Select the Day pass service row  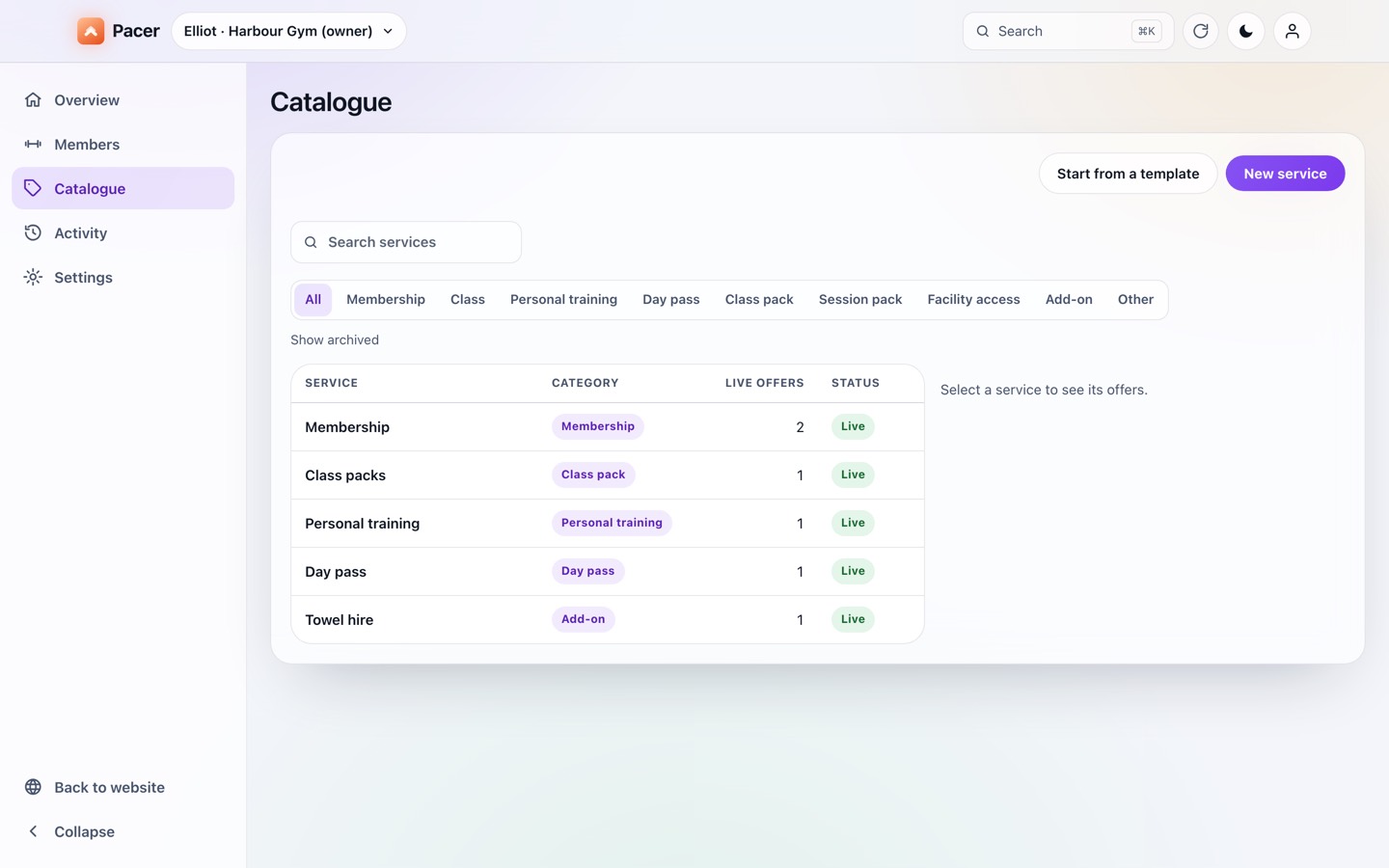(608, 571)
